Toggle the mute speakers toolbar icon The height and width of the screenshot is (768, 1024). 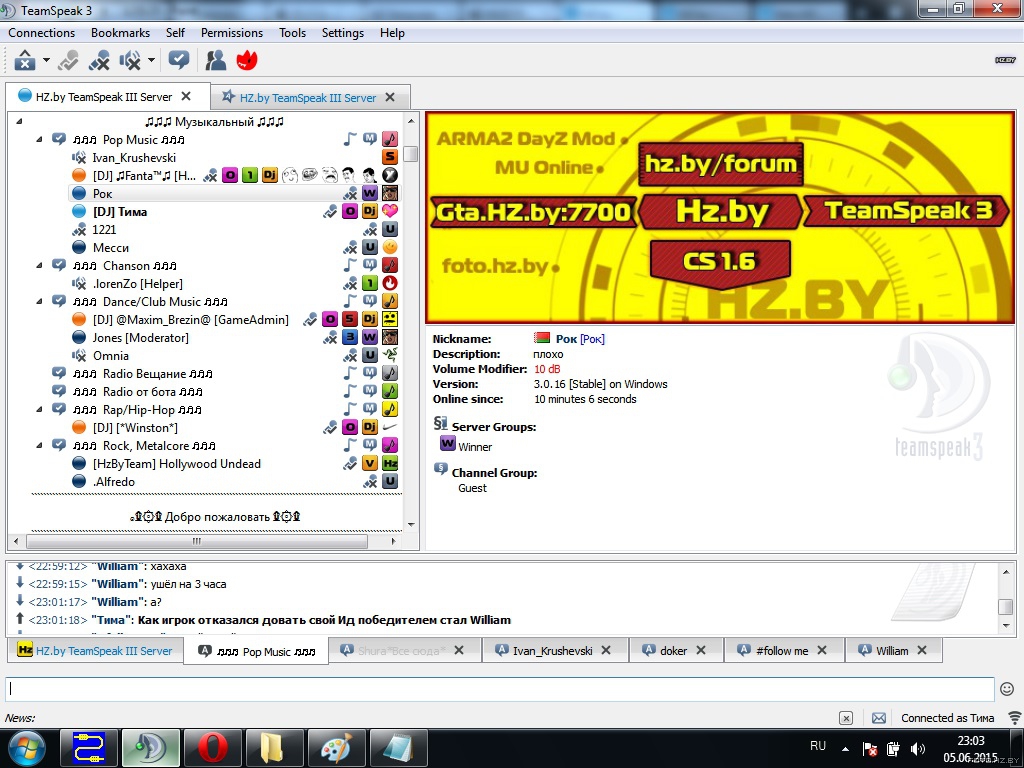[130, 61]
